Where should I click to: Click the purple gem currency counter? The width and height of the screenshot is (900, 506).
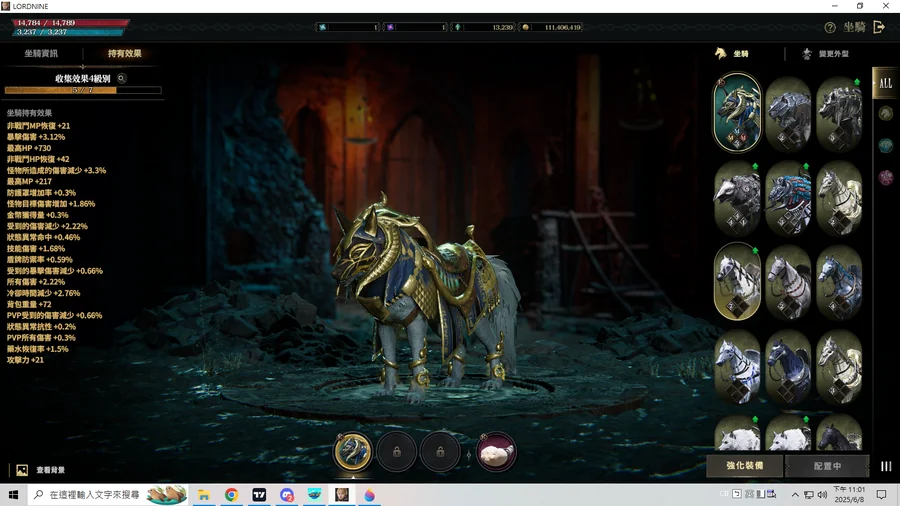[416, 27]
